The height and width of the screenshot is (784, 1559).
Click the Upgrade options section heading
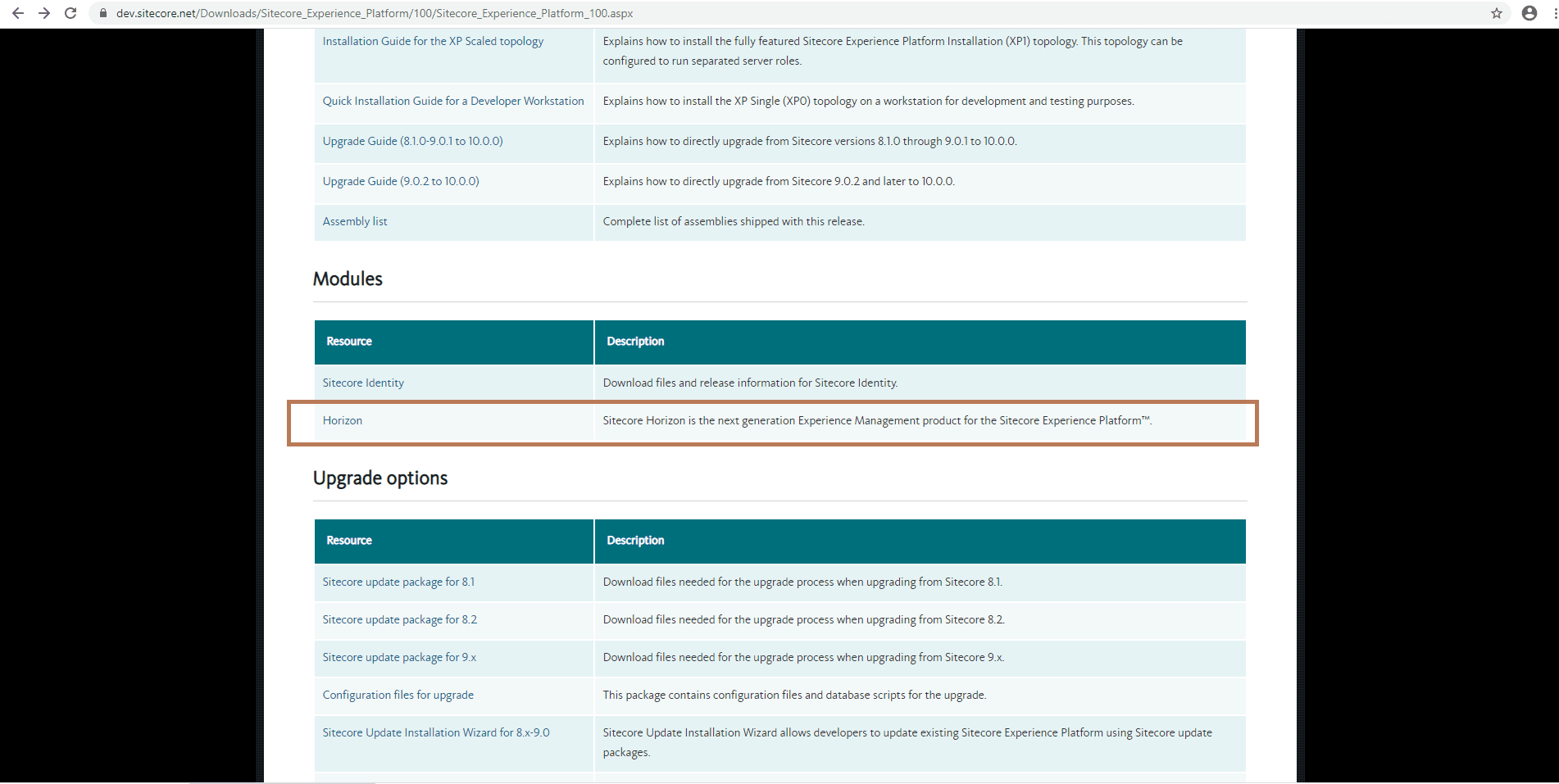pyautogui.click(x=380, y=478)
